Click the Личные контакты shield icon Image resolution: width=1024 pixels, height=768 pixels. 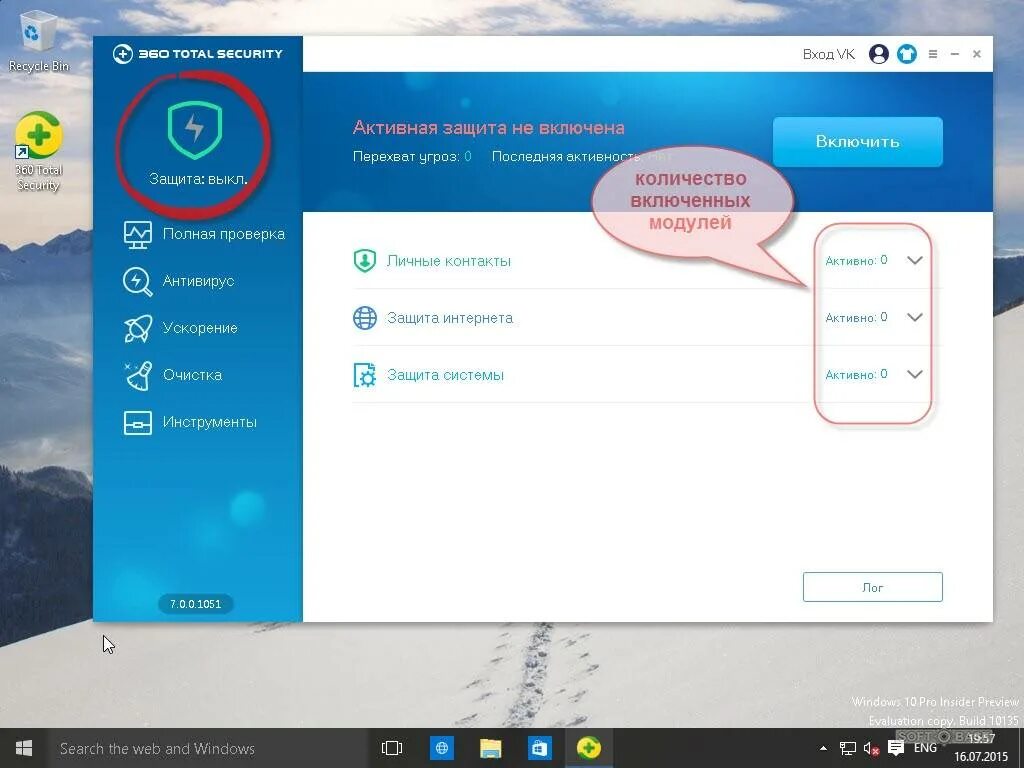pyautogui.click(x=364, y=261)
